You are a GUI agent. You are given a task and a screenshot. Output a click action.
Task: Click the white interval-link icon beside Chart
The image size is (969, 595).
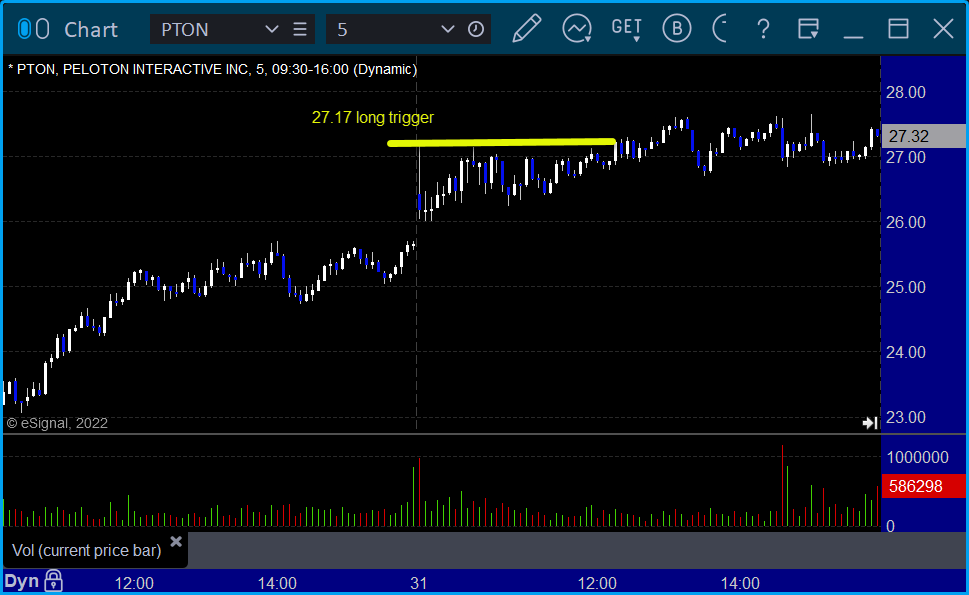tap(42, 29)
